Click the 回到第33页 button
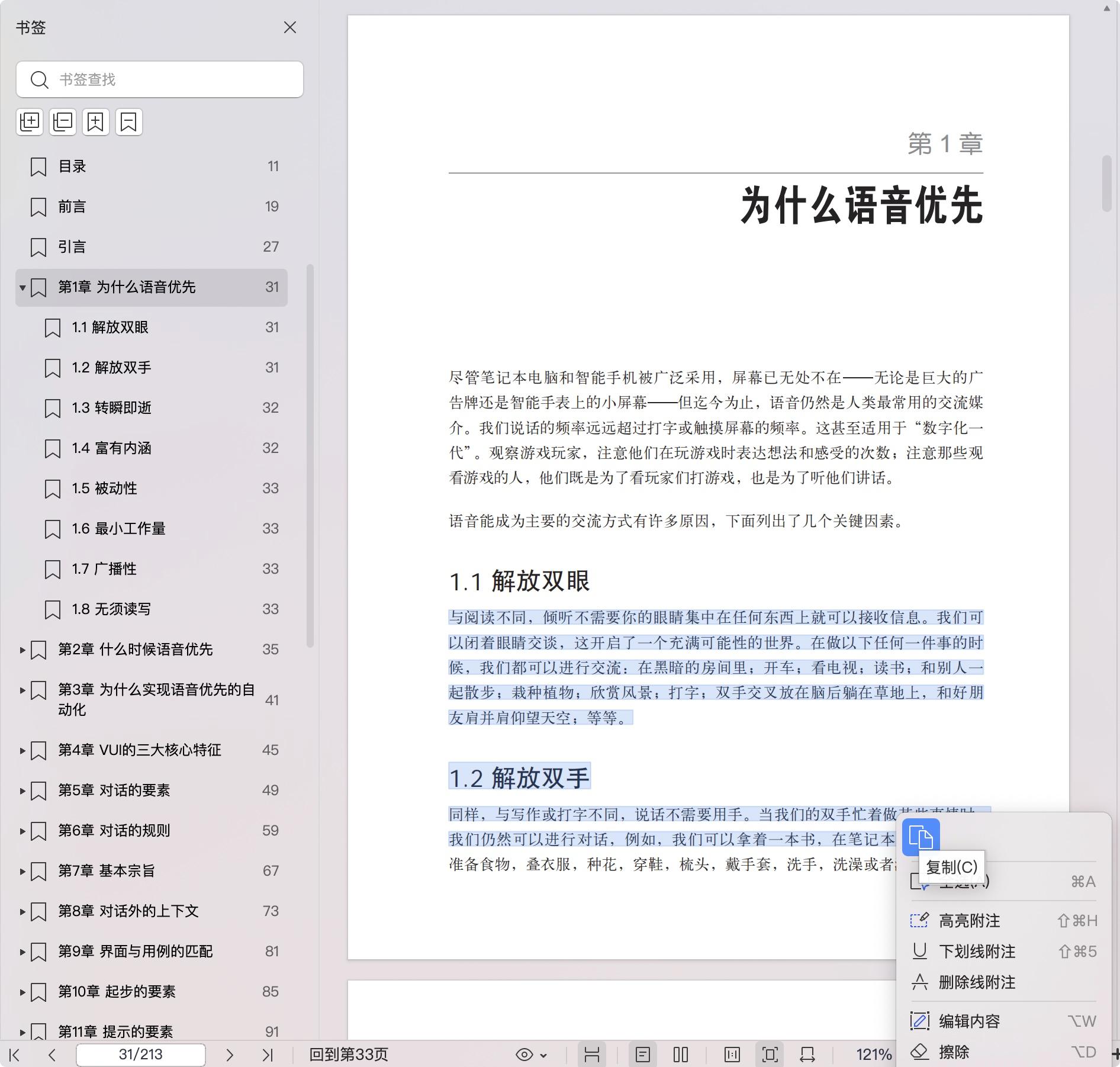 tap(349, 1055)
